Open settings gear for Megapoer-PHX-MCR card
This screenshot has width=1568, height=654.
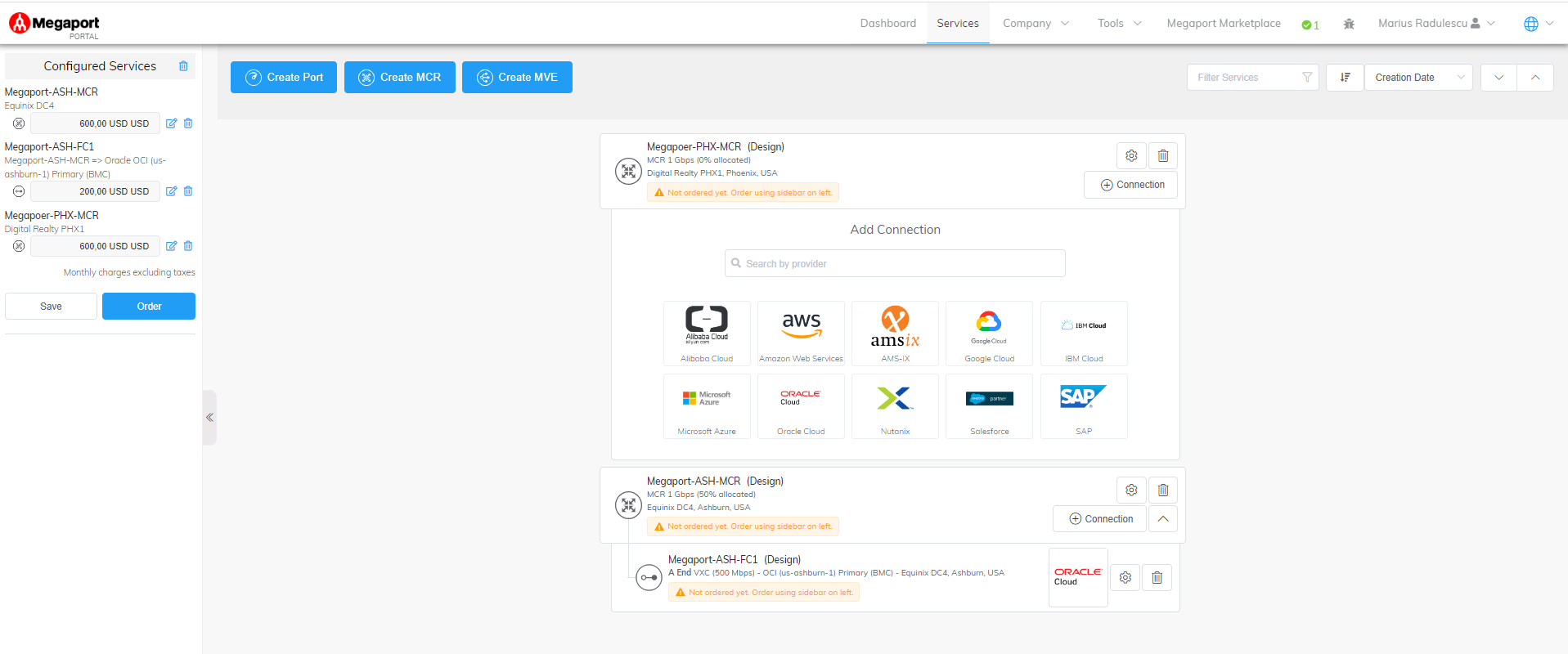click(x=1131, y=155)
